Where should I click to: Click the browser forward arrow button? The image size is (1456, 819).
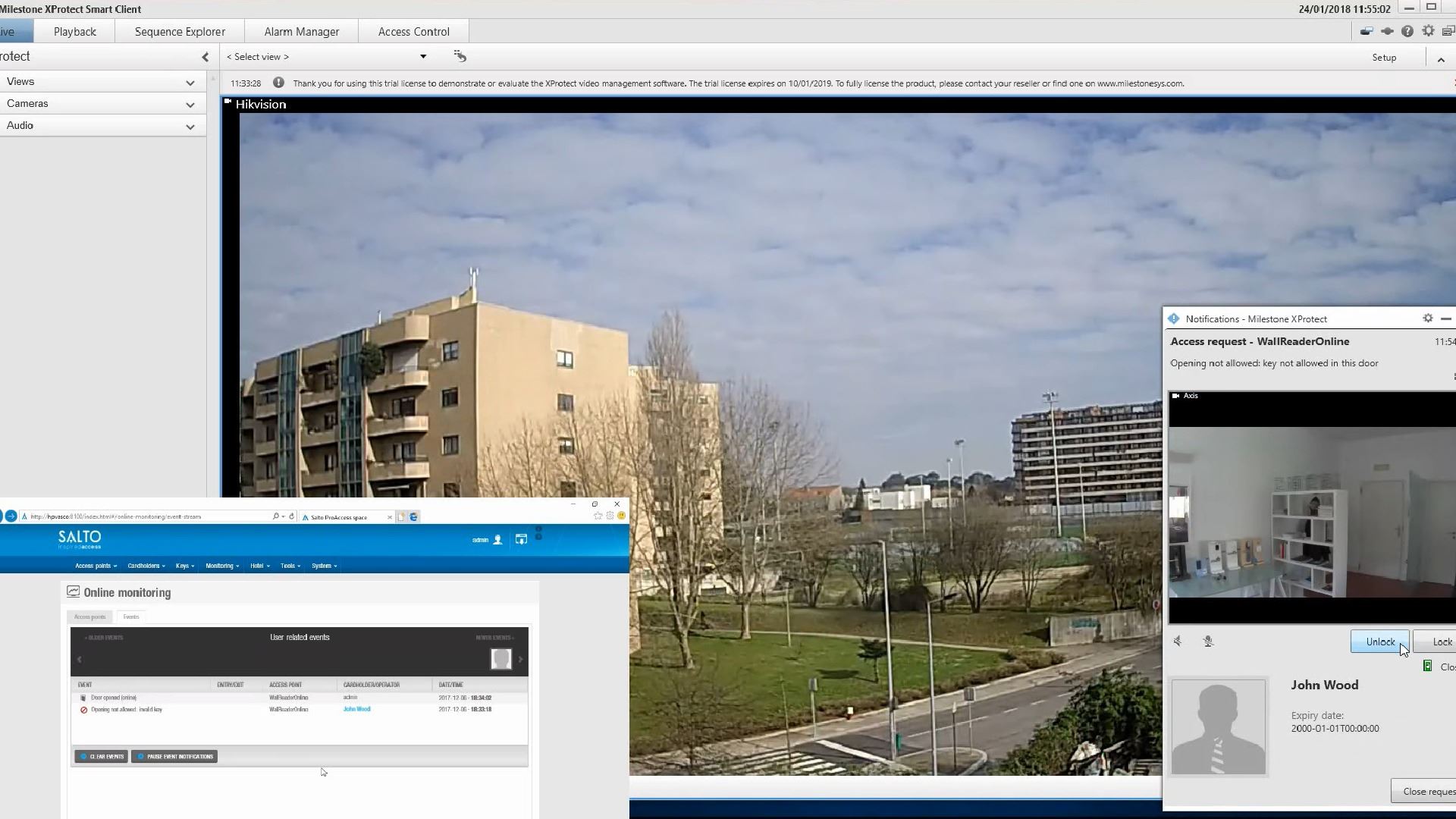(11, 516)
